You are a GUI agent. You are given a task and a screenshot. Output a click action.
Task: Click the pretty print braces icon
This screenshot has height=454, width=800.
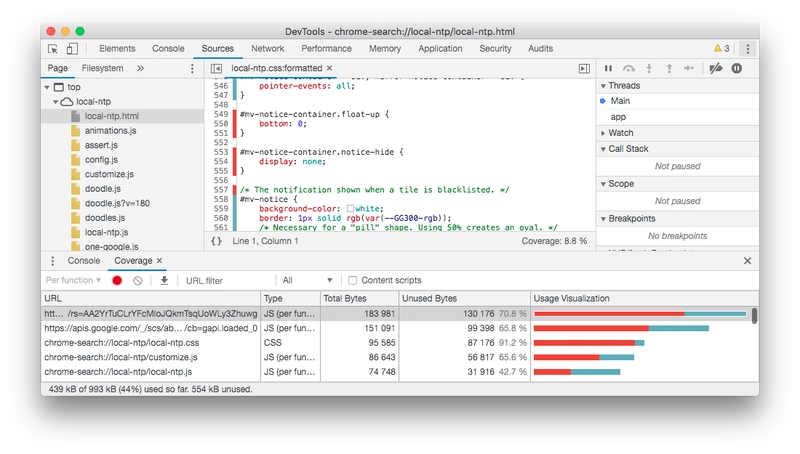pos(216,241)
